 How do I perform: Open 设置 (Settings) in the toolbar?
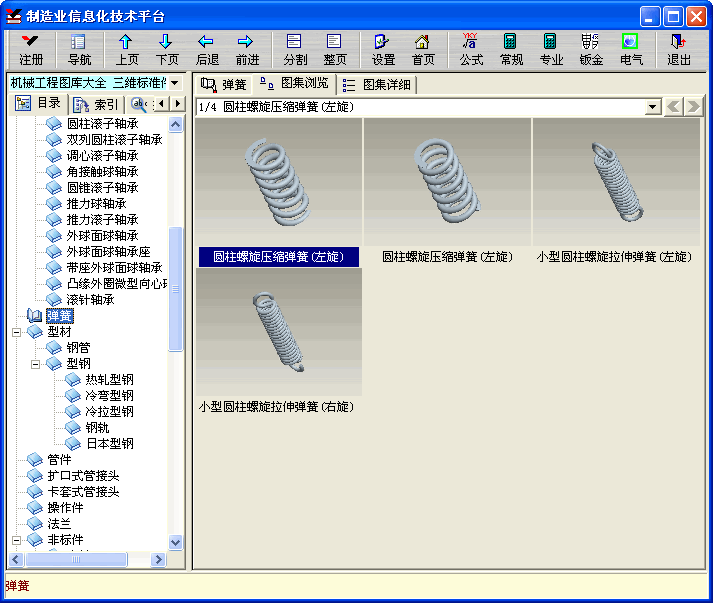coord(383,49)
